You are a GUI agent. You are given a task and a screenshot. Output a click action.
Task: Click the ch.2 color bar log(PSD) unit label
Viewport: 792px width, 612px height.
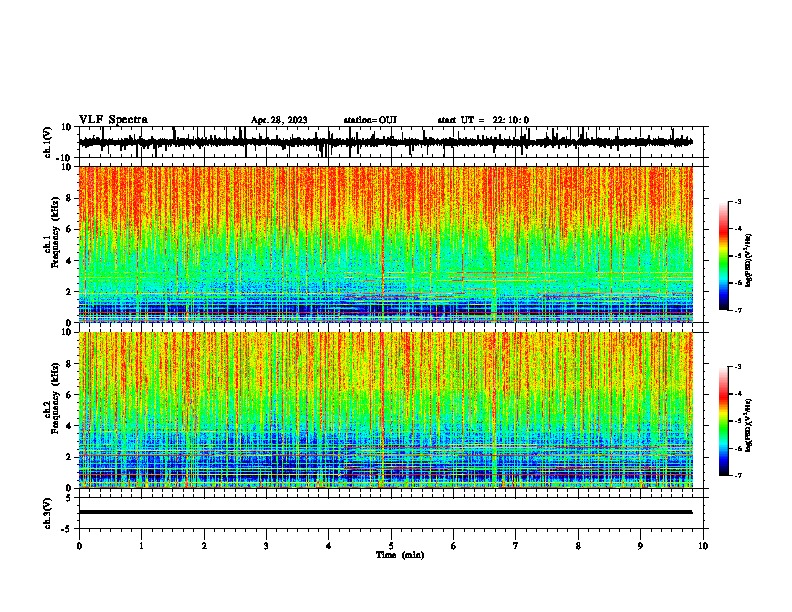tap(748, 425)
